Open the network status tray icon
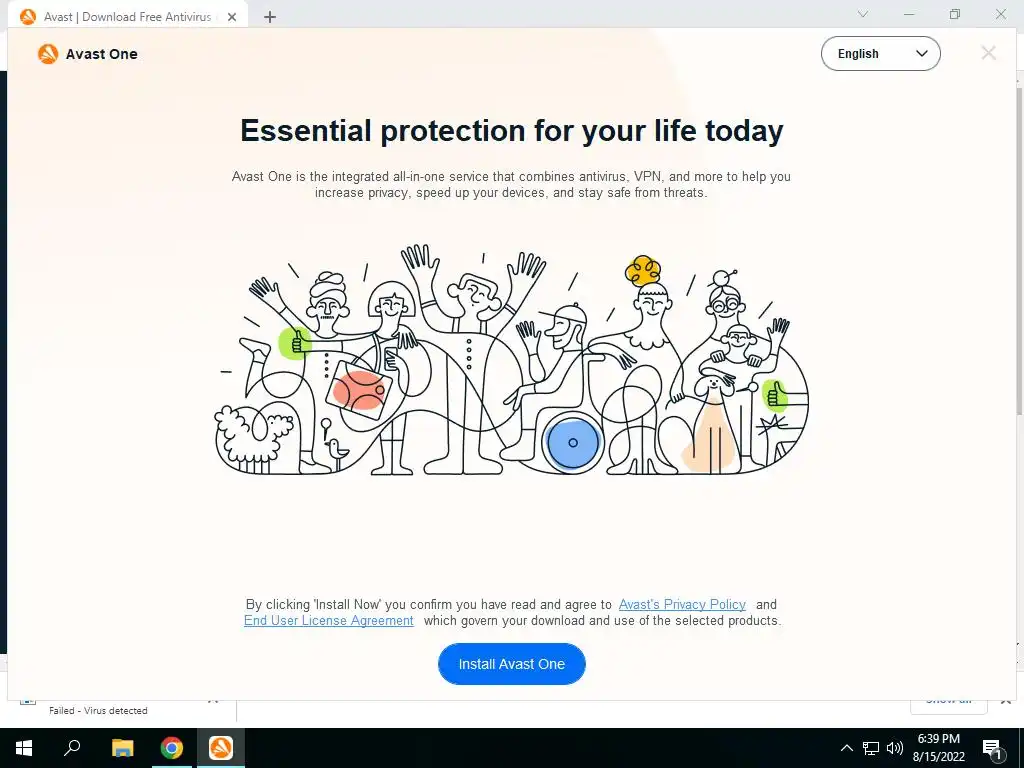This screenshot has height=768, width=1024. 871,748
